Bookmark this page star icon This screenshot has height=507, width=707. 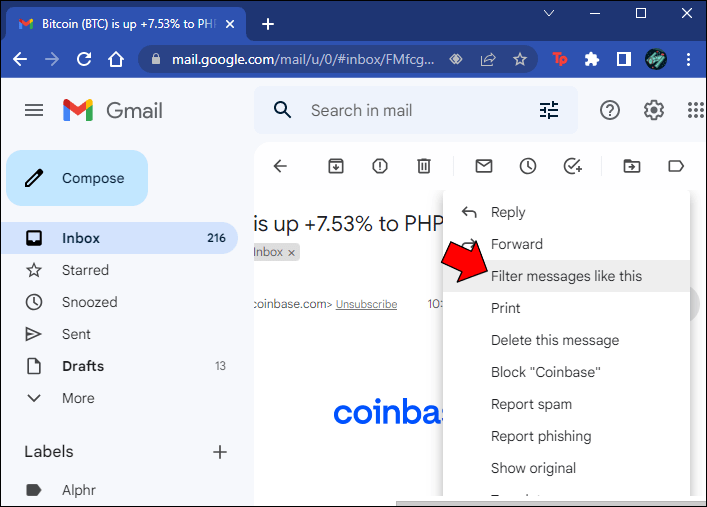(520, 59)
